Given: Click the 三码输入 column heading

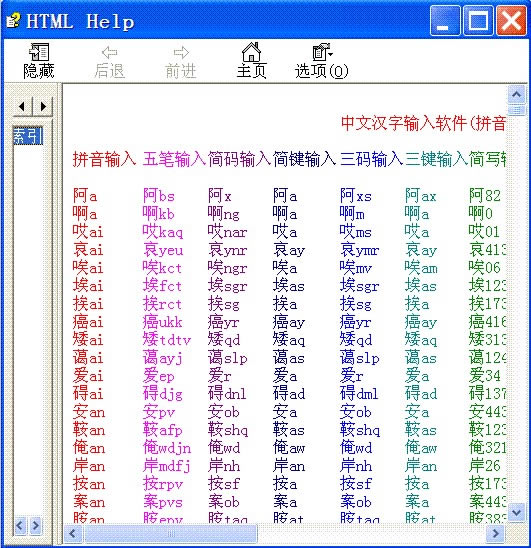Looking at the screenshot, I should 372,159.
